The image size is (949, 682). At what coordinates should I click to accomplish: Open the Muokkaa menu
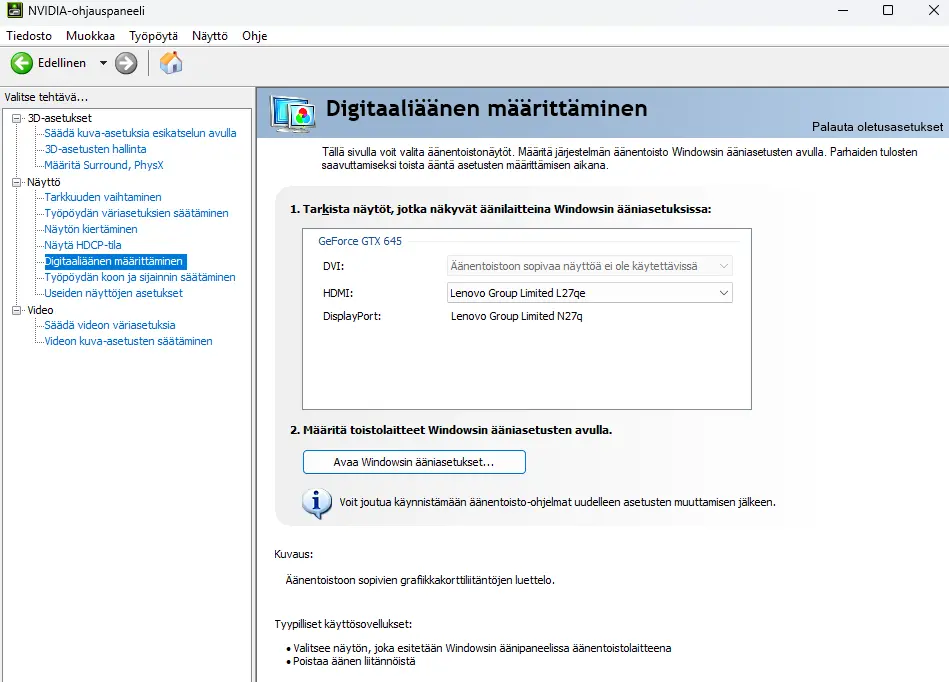click(90, 36)
